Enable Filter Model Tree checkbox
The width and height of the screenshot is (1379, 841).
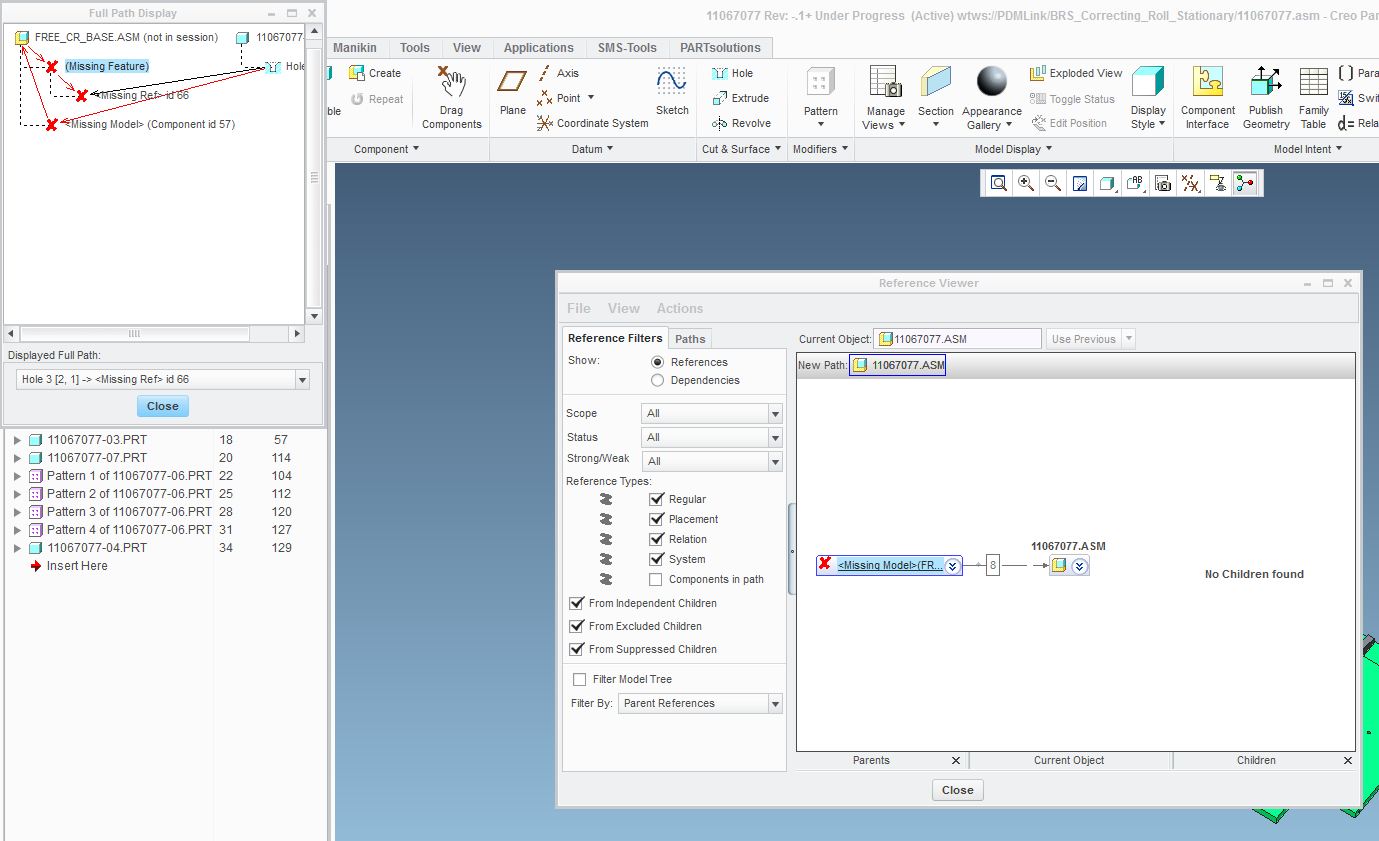pyautogui.click(x=579, y=679)
